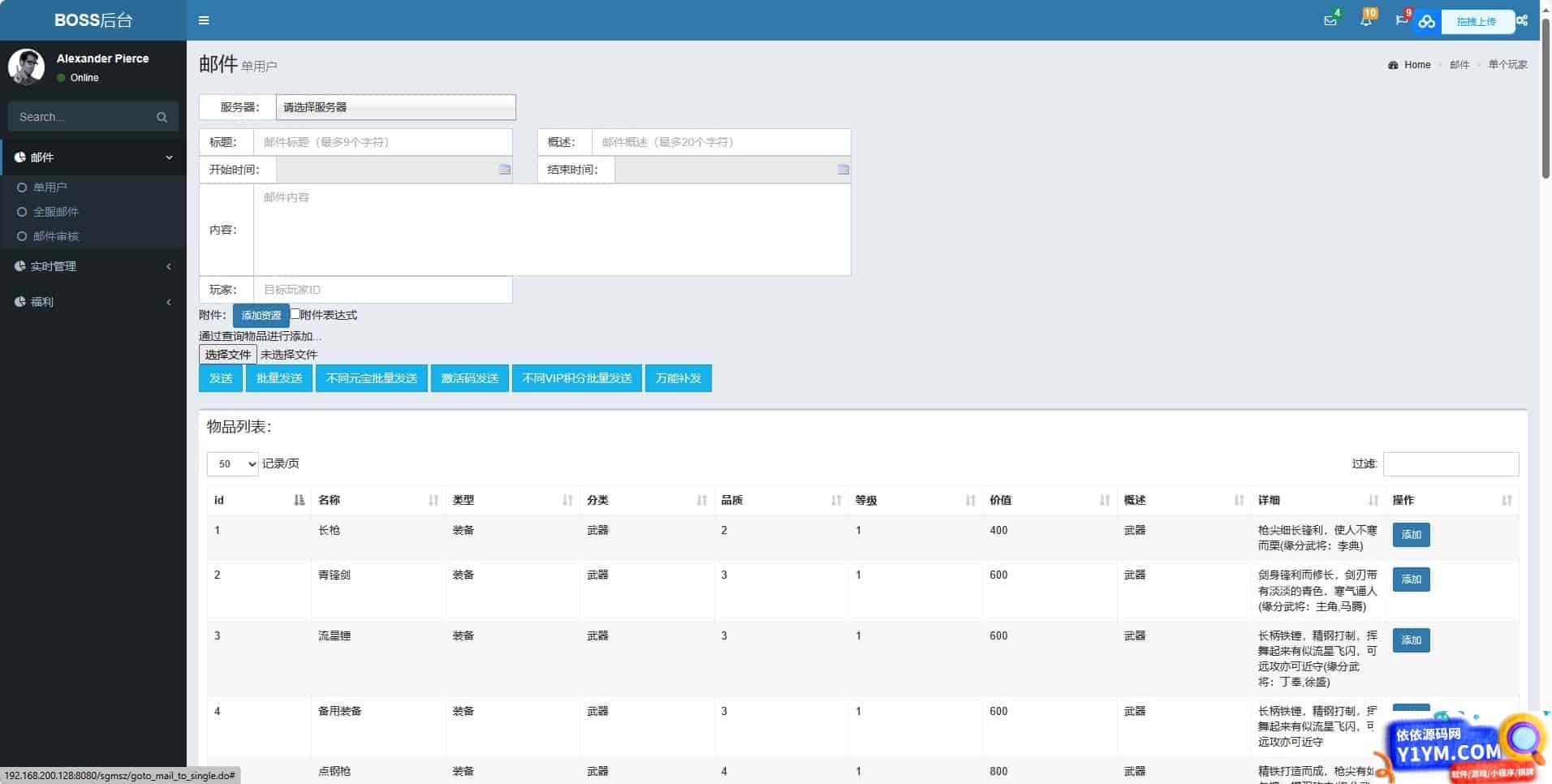Open the 50 records per page dropdown
Screen dimensions: 1552x784
(232, 464)
